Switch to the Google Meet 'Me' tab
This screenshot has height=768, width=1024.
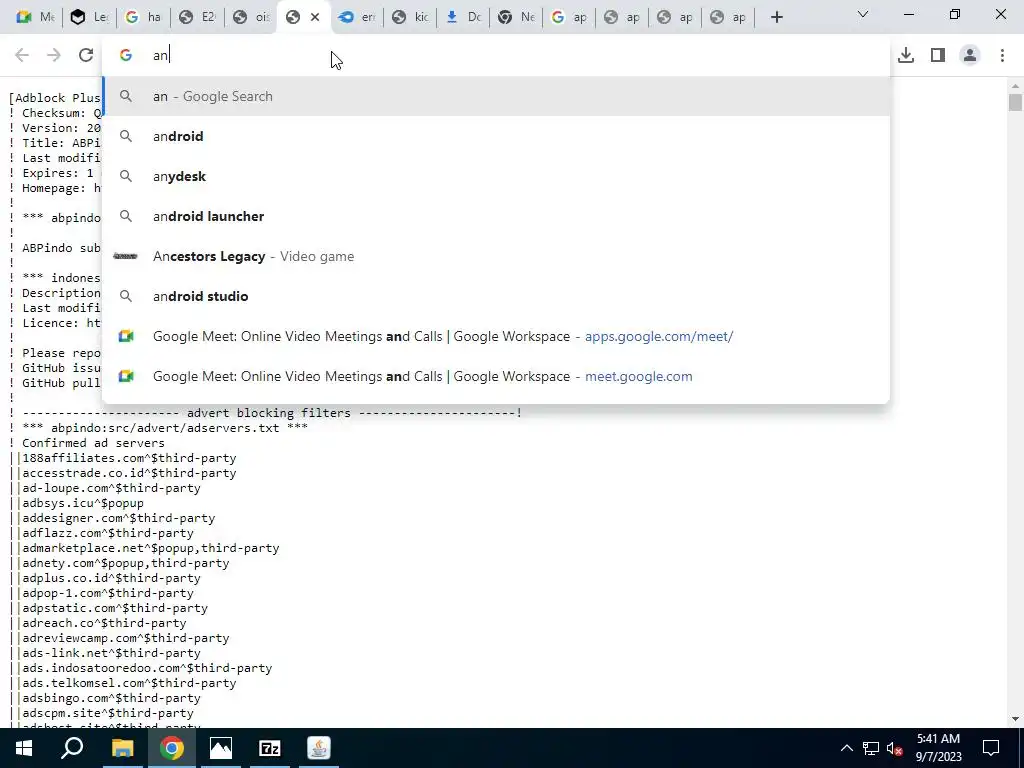pos(36,17)
